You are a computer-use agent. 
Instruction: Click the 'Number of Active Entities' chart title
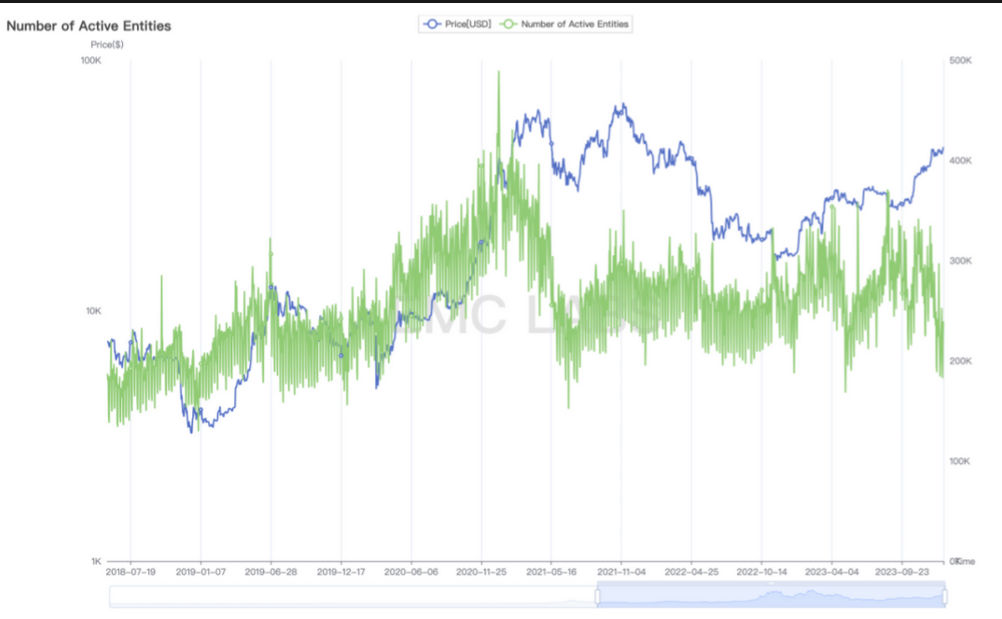coord(88,26)
